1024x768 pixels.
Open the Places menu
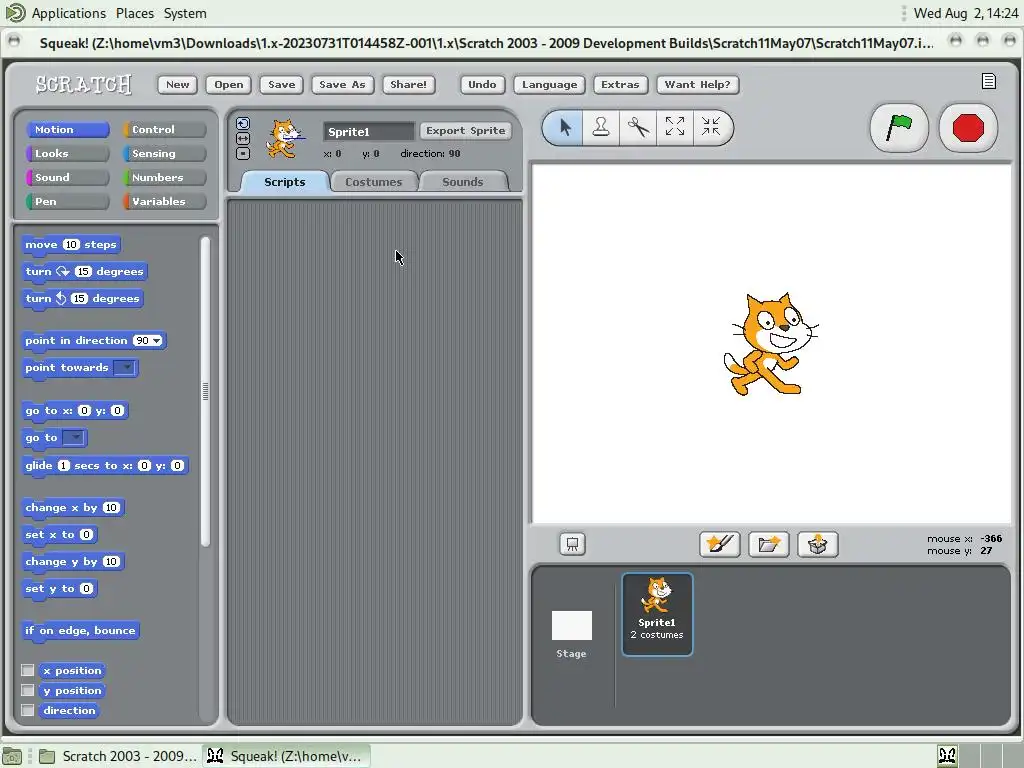coord(135,13)
